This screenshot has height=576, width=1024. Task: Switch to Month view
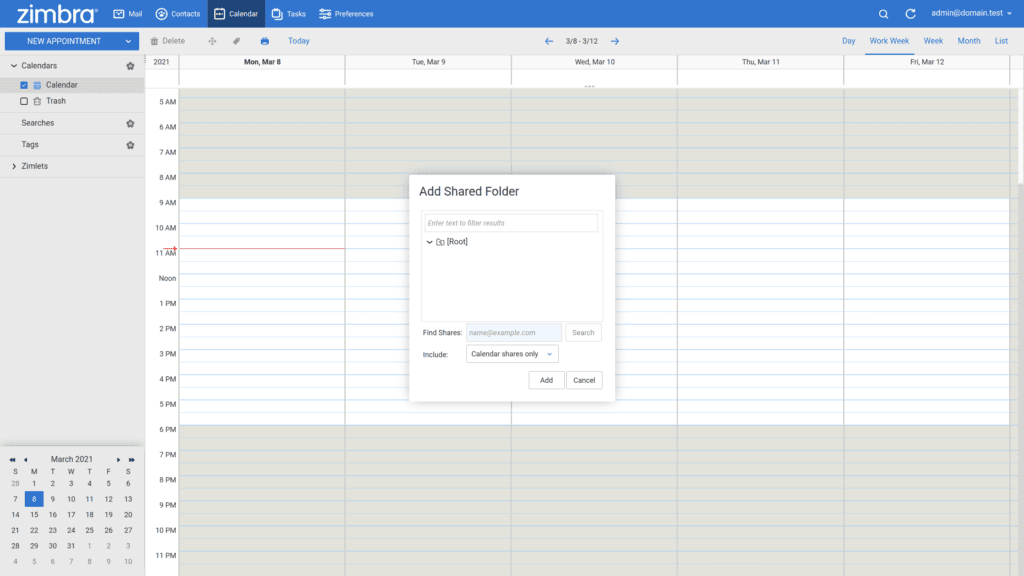[x=968, y=41]
